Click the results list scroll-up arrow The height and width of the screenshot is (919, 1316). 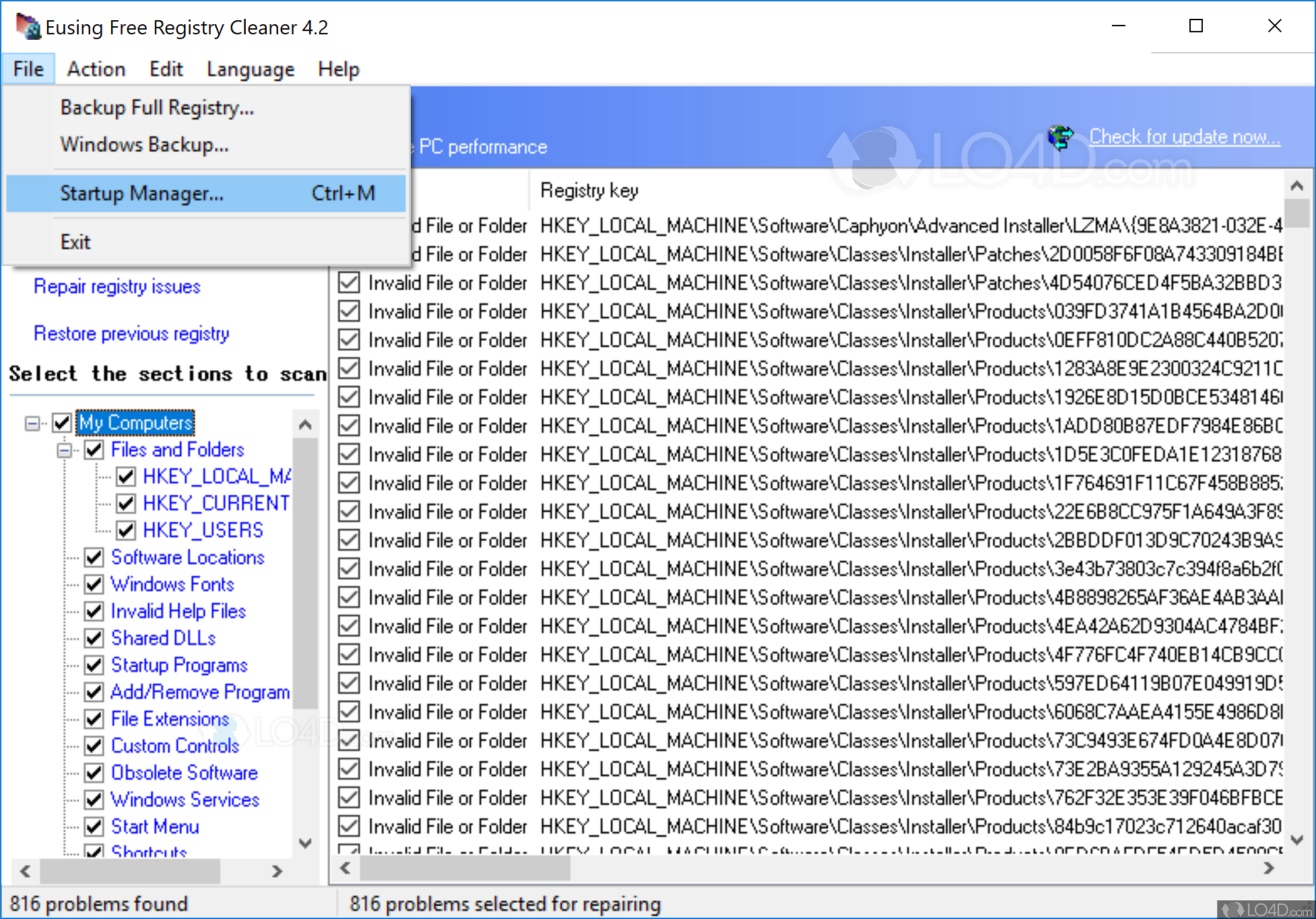(1296, 186)
